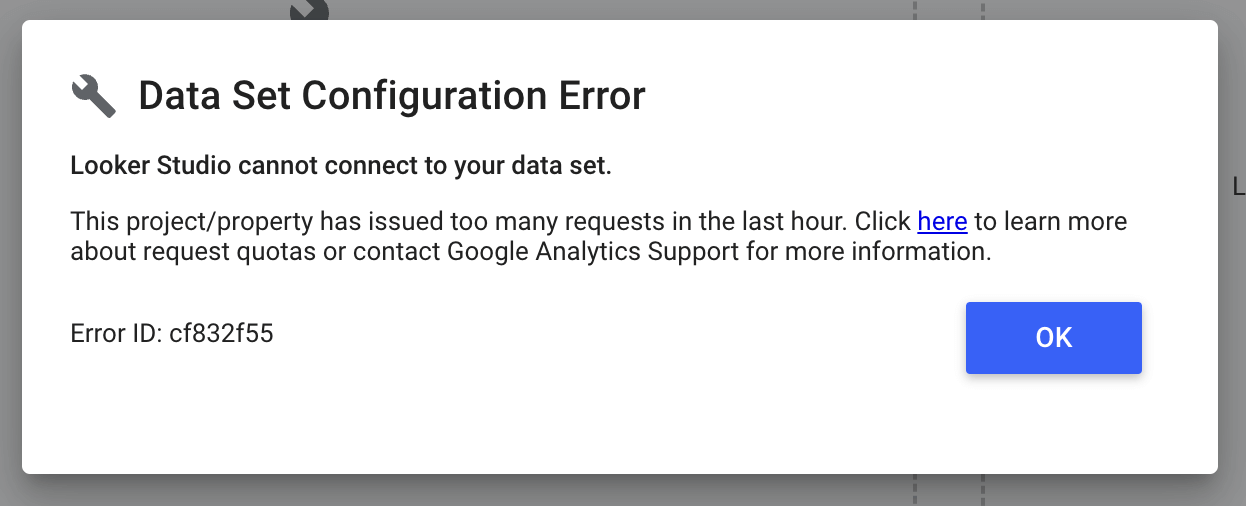Click the "Data Set Configuration Error" title
Image resolution: width=1246 pixels, height=506 pixels.
point(391,96)
